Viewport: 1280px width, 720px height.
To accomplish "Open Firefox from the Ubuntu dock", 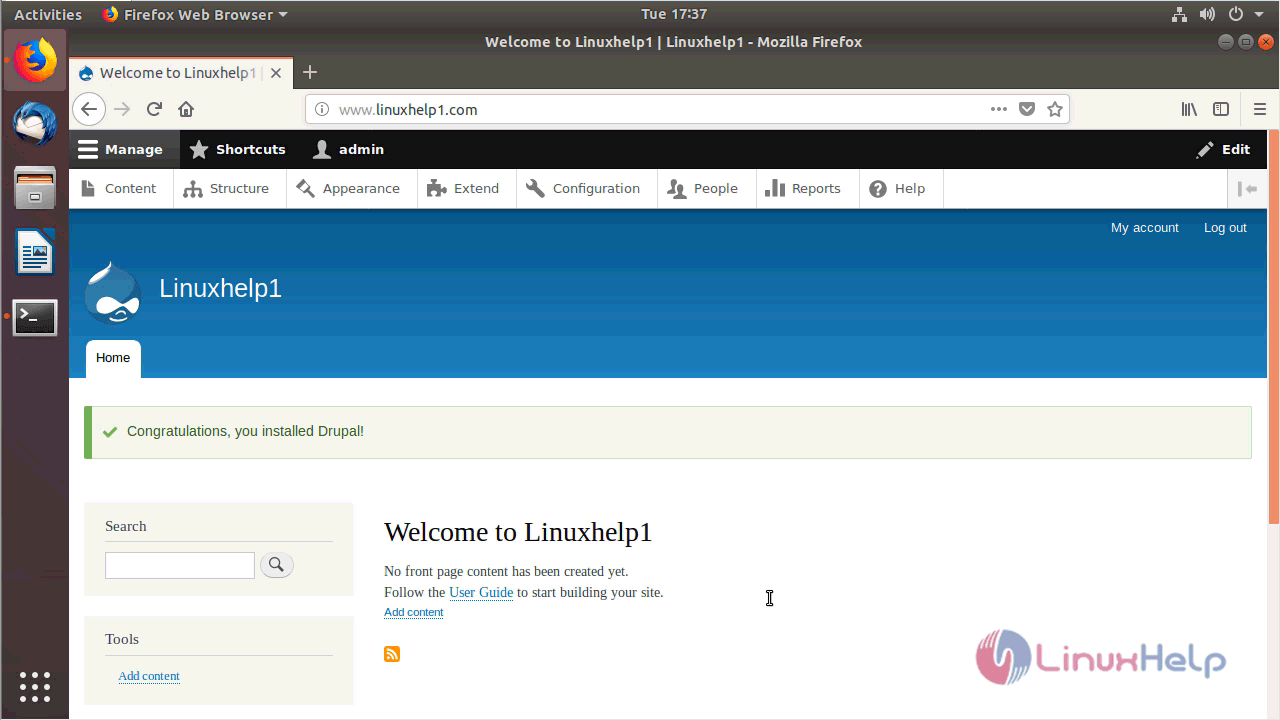I will pos(35,61).
